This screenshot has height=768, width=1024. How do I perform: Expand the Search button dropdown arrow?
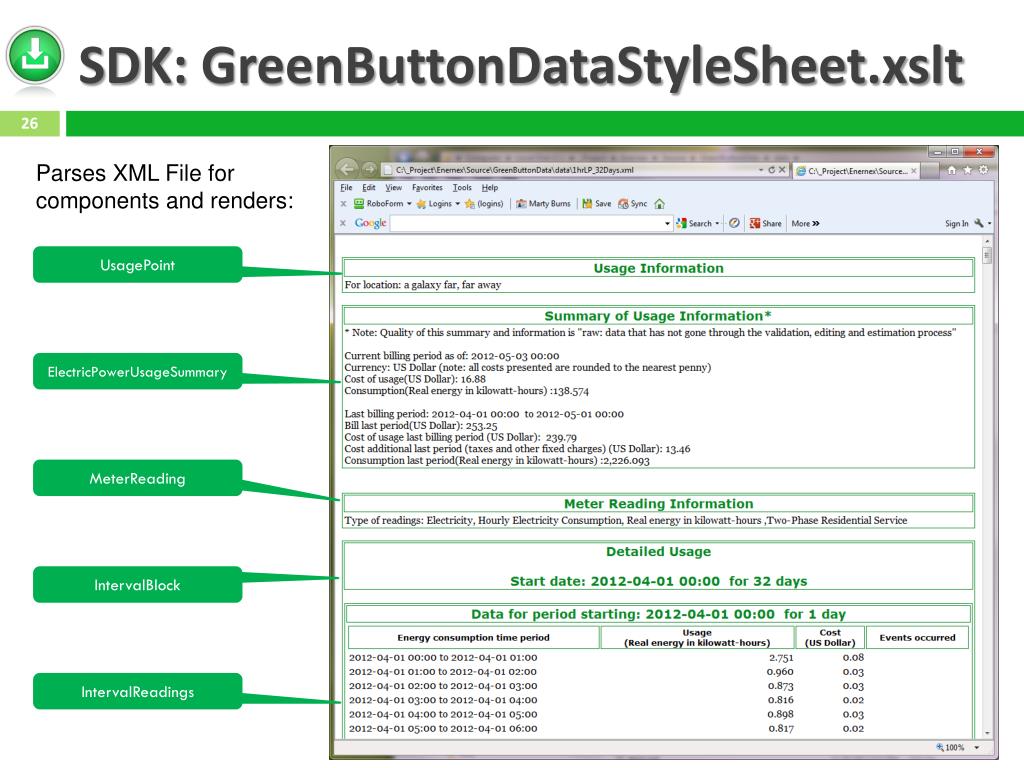click(717, 223)
